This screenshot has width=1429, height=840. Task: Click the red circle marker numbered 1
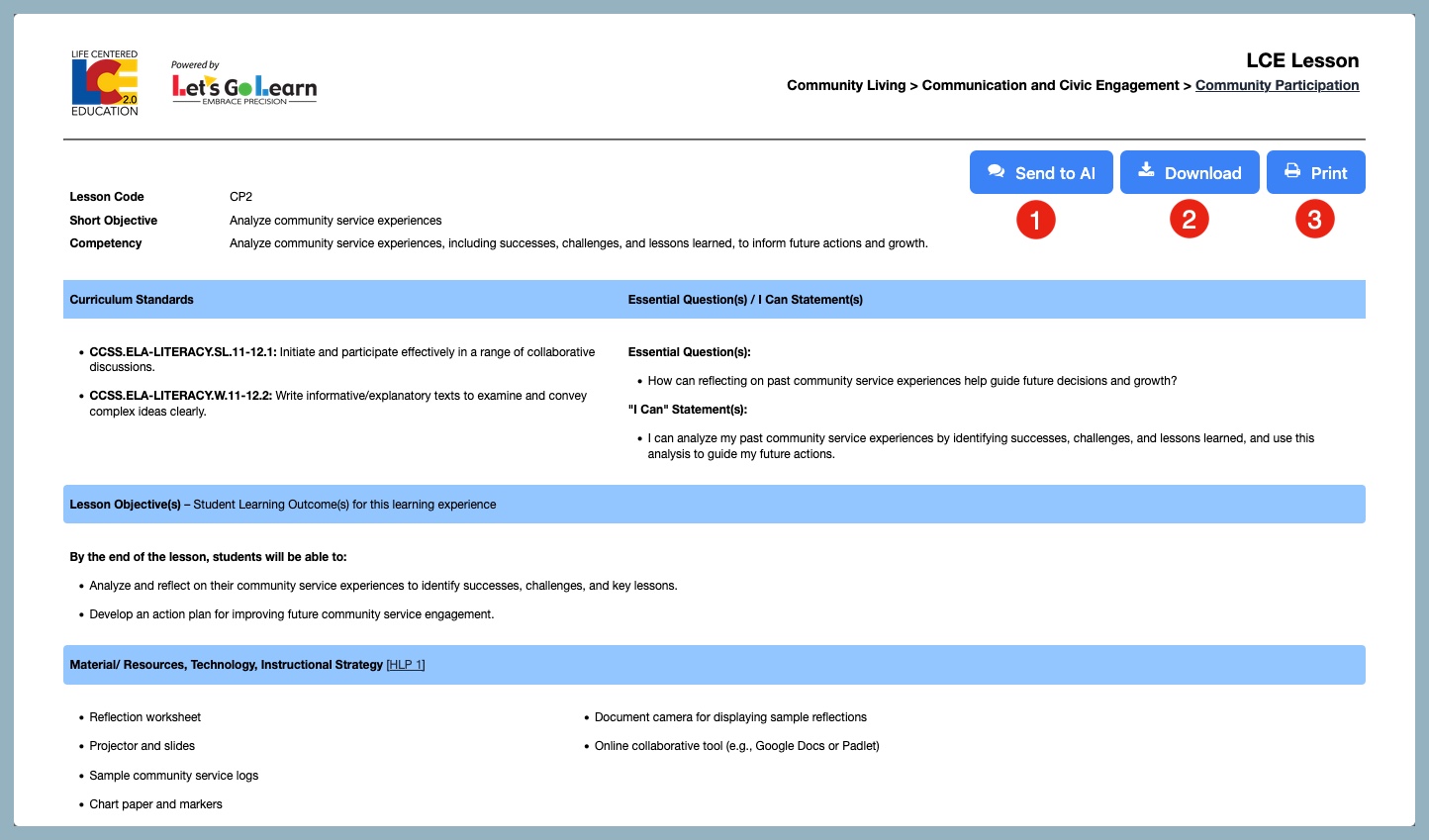click(x=1035, y=220)
